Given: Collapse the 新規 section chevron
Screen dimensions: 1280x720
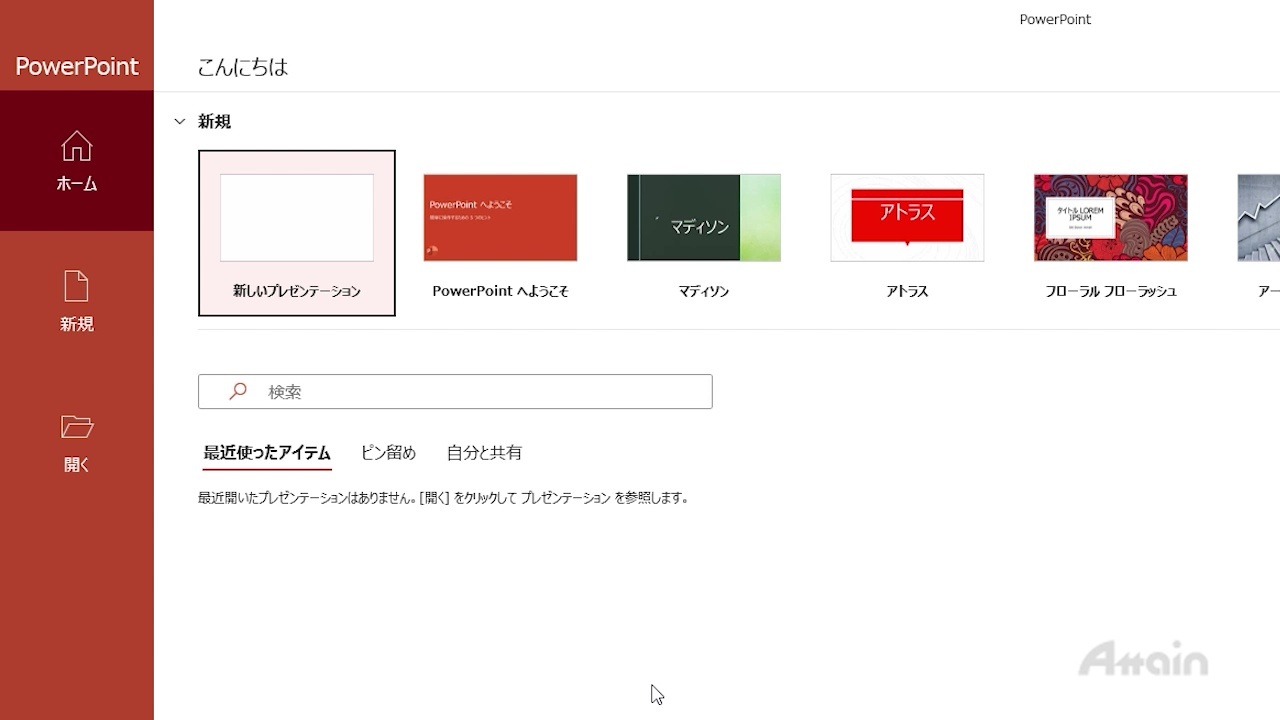Looking at the screenshot, I should 180,122.
